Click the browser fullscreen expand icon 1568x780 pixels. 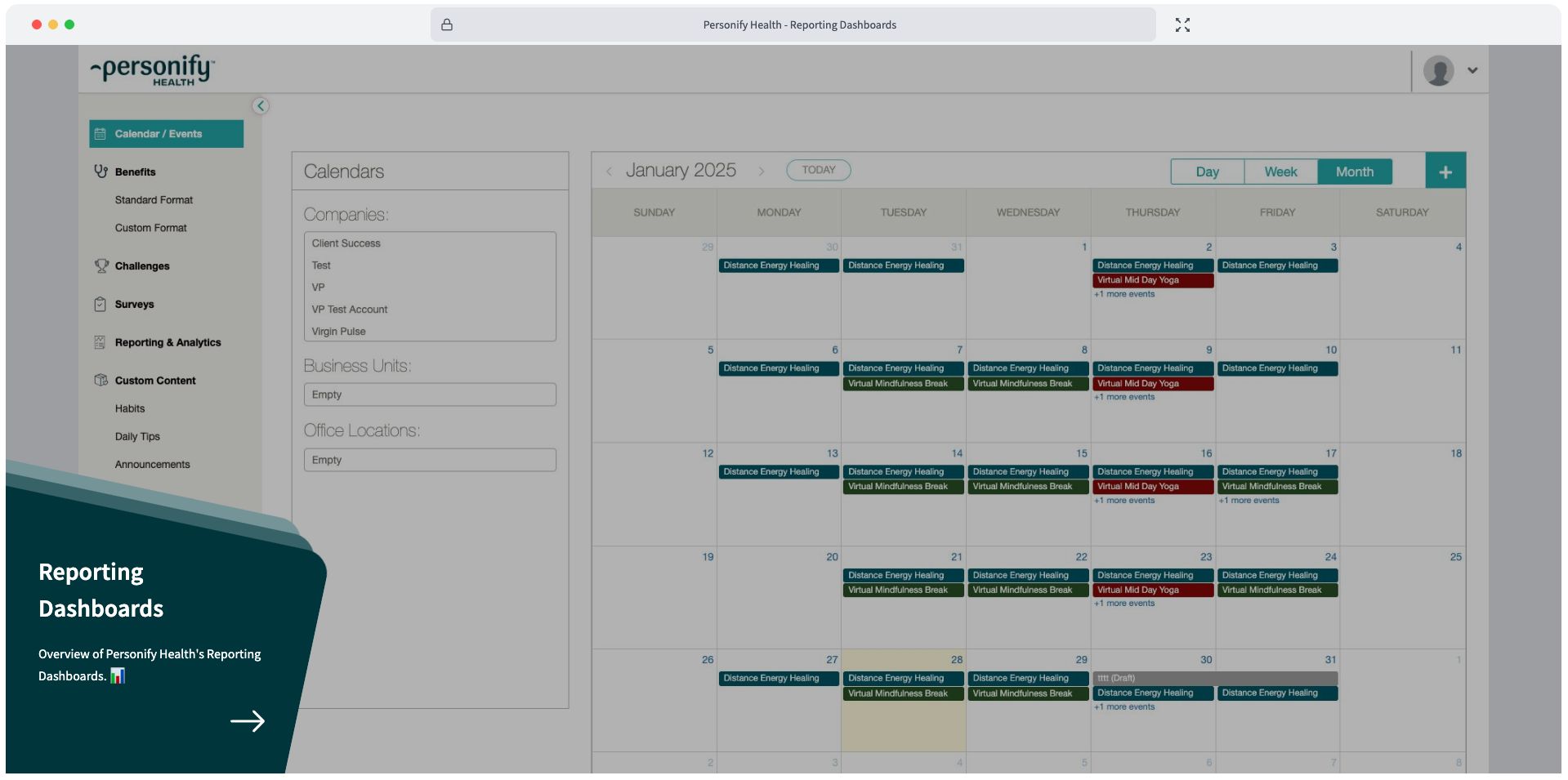point(1182,25)
